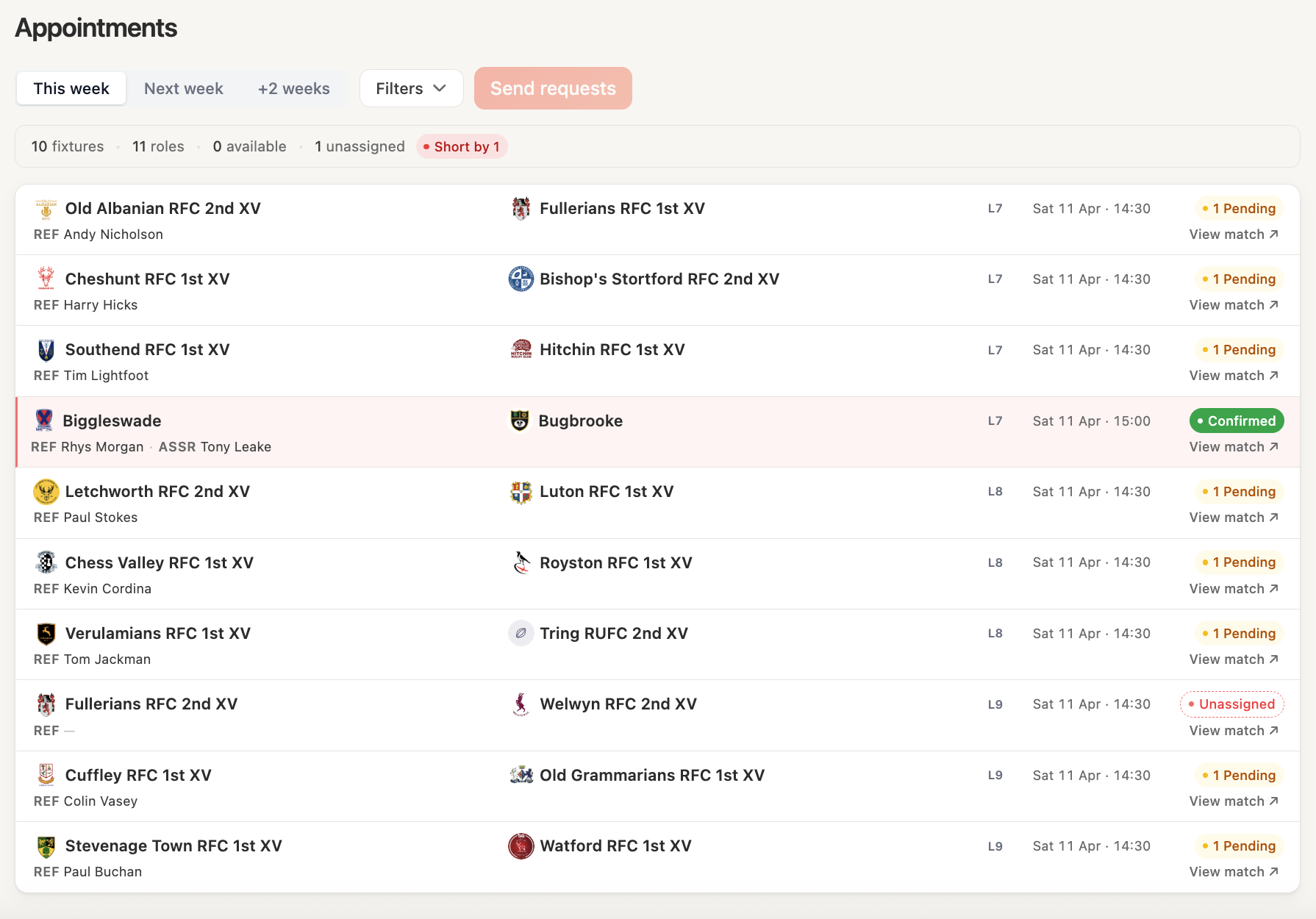
Task: Click referee name Andy Nicholson
Action: pos(113,235)
